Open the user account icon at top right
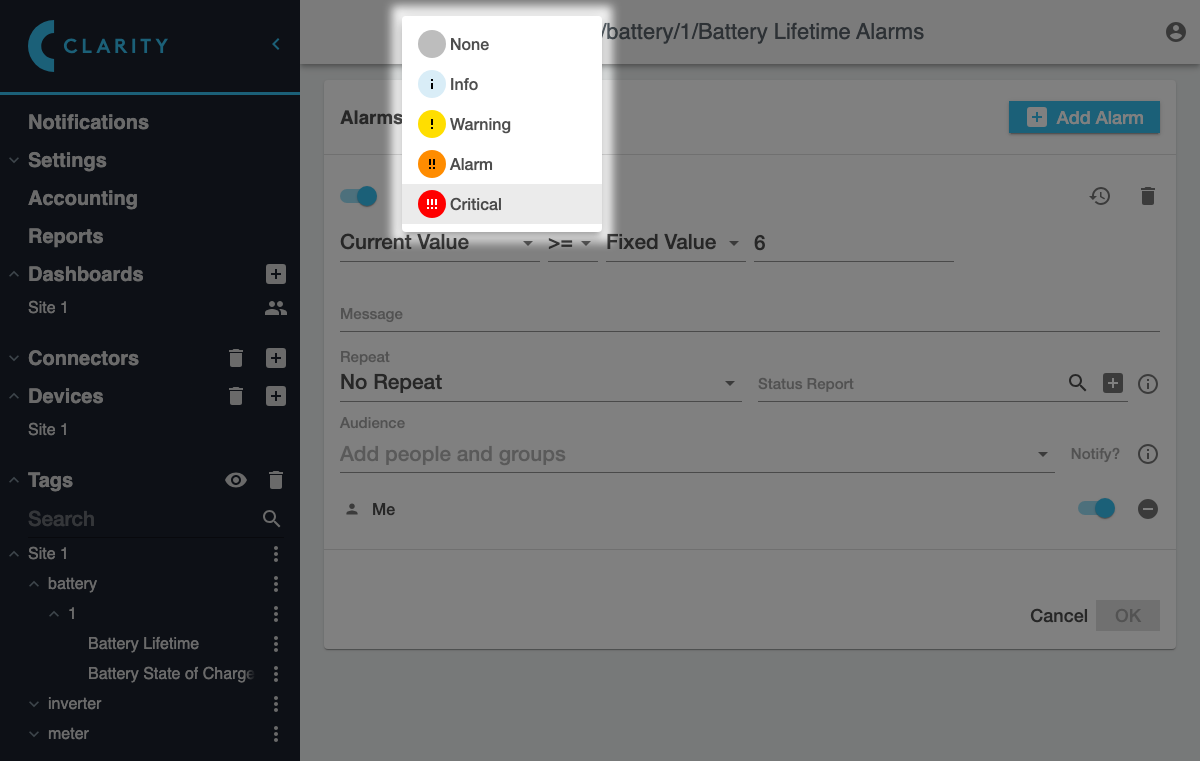This screenshot has height=761, width=1200. [x=1176, y=32]
